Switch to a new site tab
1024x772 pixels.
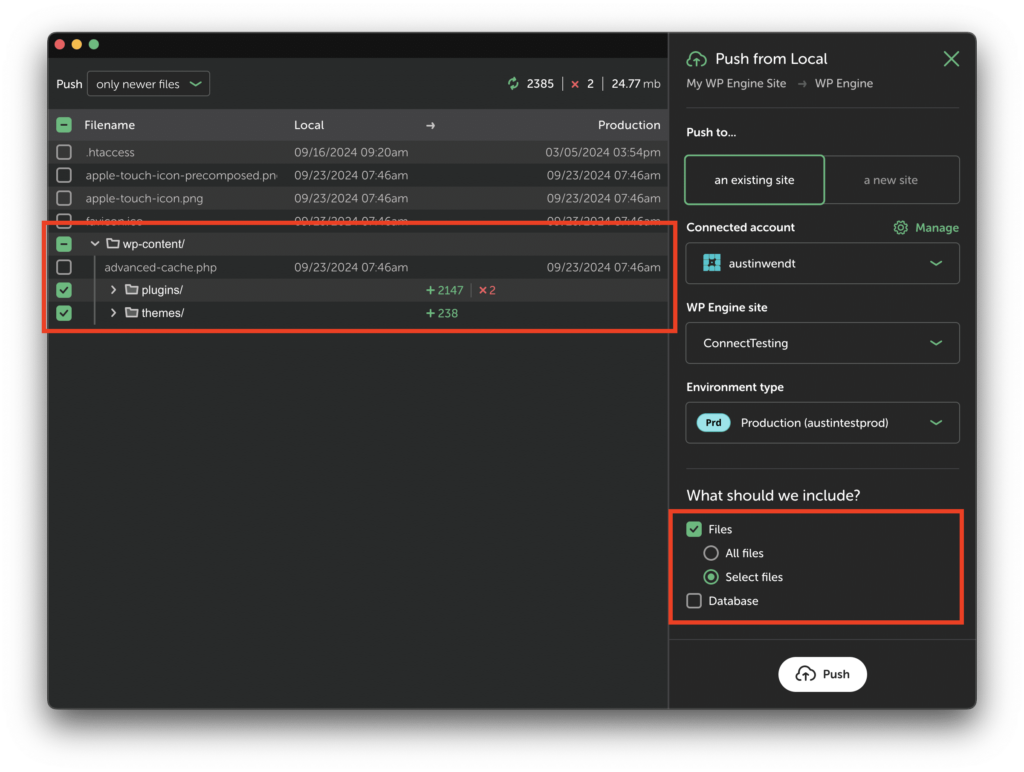(x=890, y=180)
